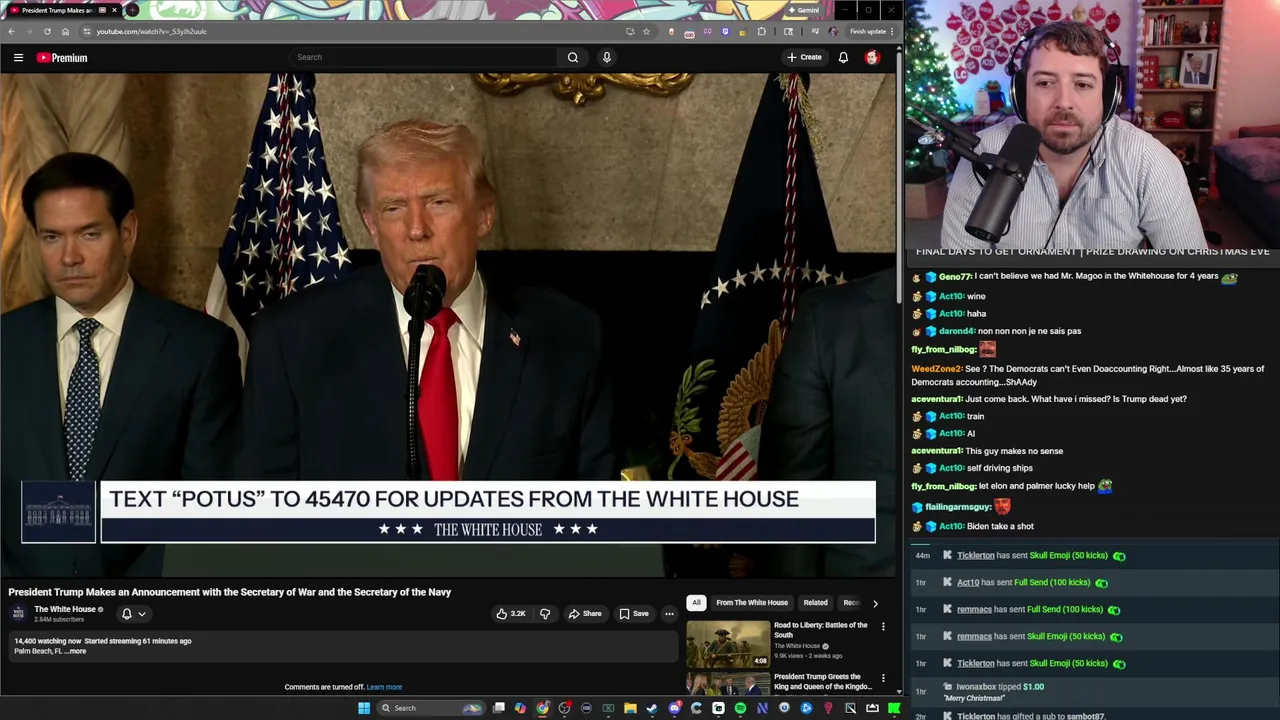Screen dimensions: 1280x720
Task: Go to the browser home page
Action: [x=66, y=31]
